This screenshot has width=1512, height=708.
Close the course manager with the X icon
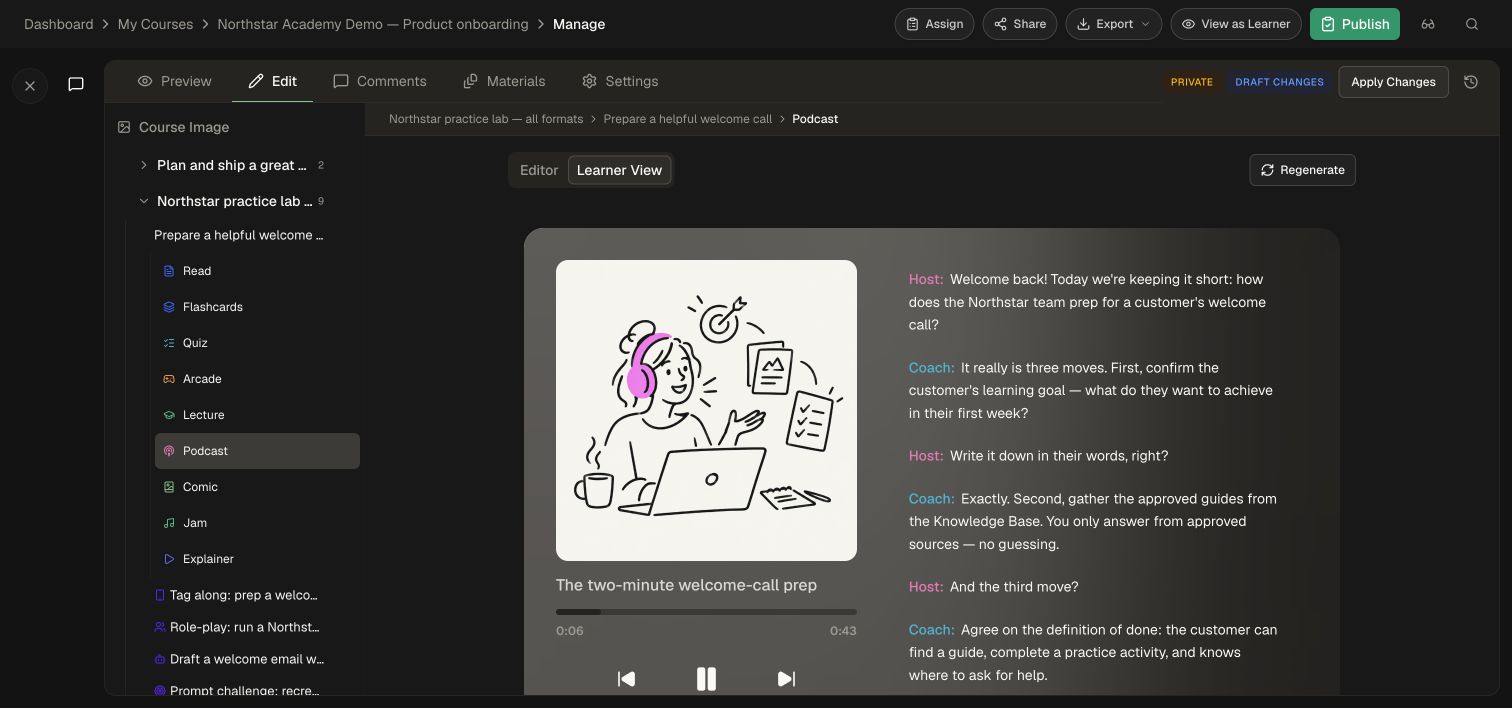[30, 86]
